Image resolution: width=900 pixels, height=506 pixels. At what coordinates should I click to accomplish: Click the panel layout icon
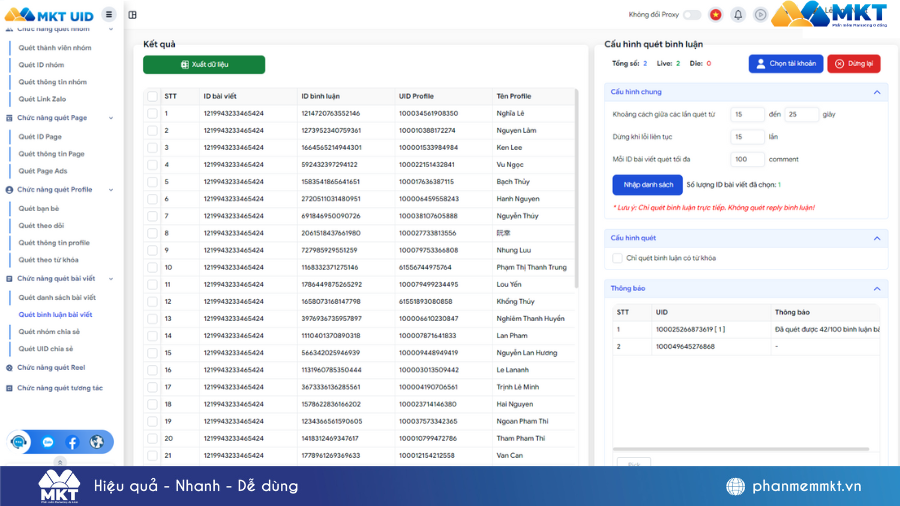[133, 15]
